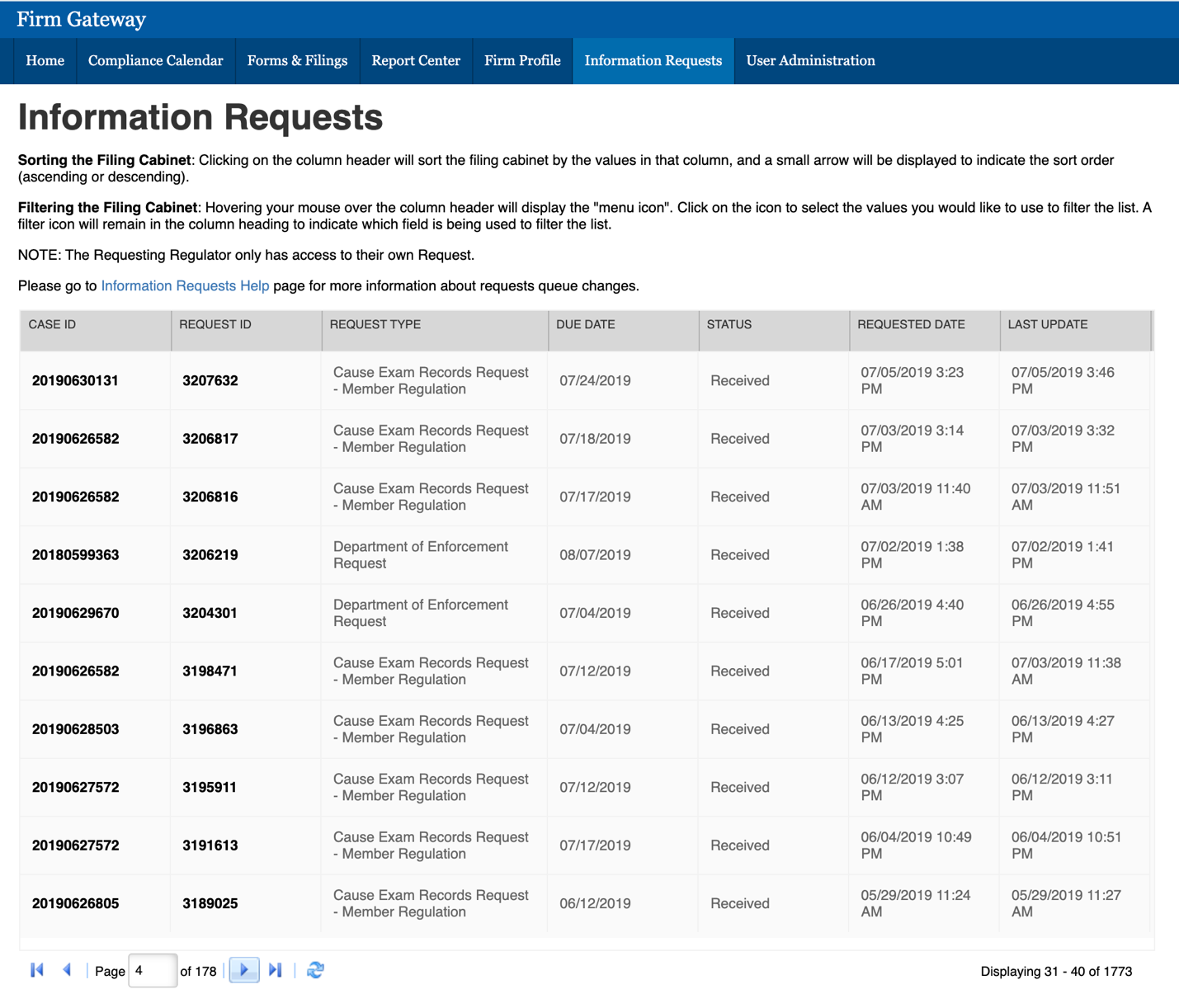Open the Firm Profile tab
Viewport: 1179px width, 1008px height.
click(x=522, y=61)
